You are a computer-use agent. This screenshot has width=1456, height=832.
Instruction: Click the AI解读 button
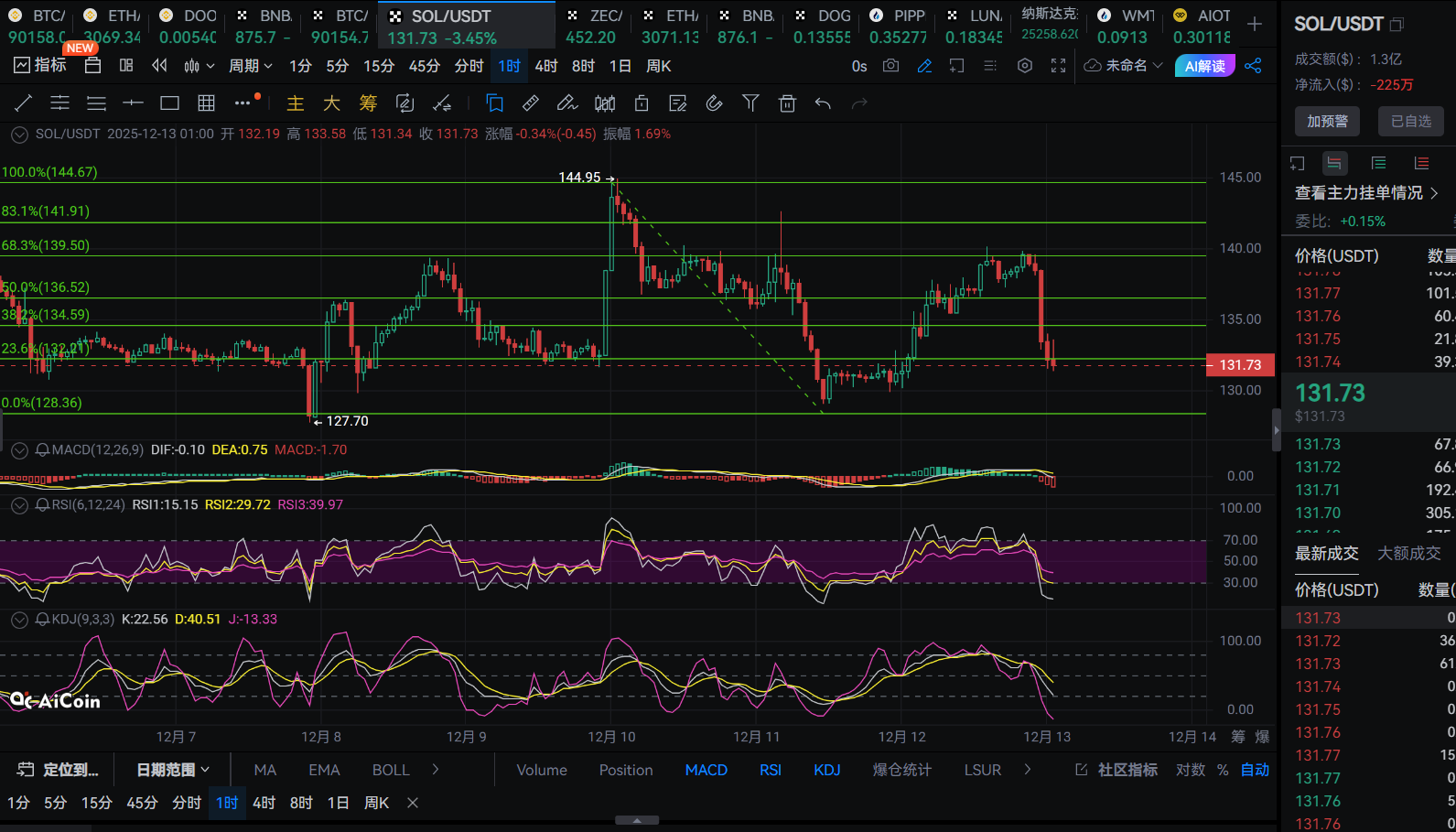click(x=1204, y=66)
